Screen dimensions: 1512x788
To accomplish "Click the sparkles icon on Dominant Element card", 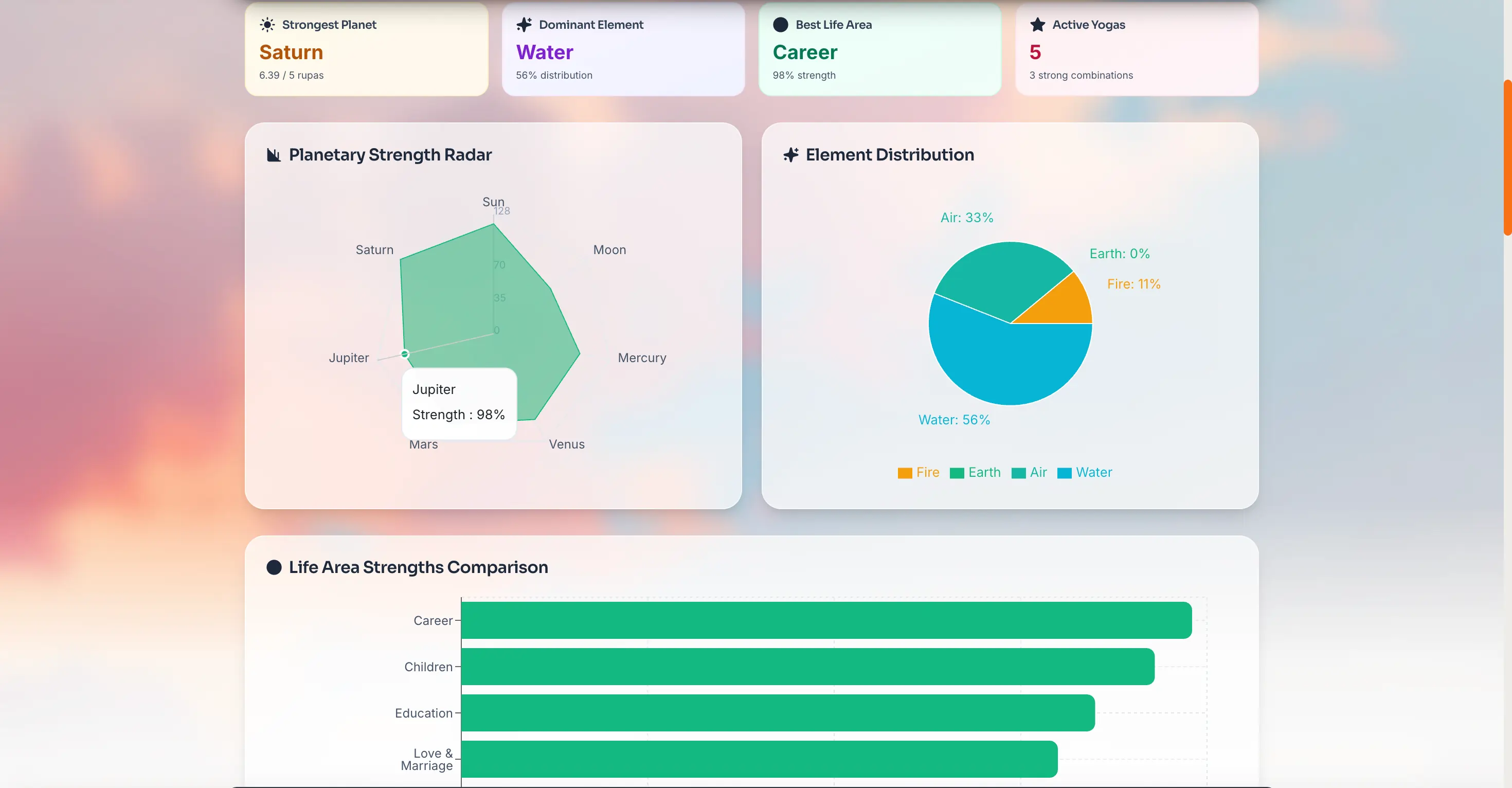I will pyautogui.click(x=524, y=24).
